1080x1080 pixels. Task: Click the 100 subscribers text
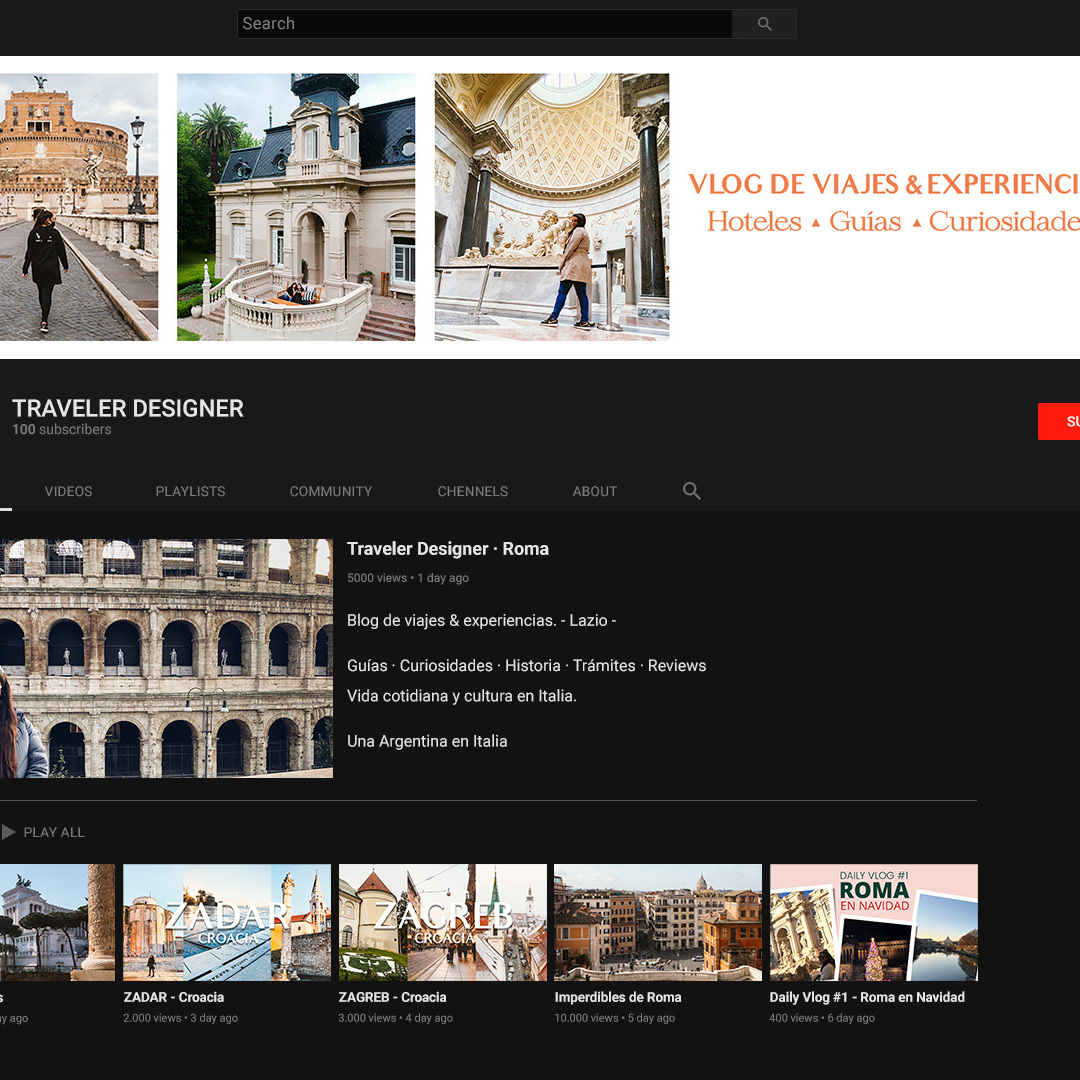pyautogui.click(x=62, y=430)
